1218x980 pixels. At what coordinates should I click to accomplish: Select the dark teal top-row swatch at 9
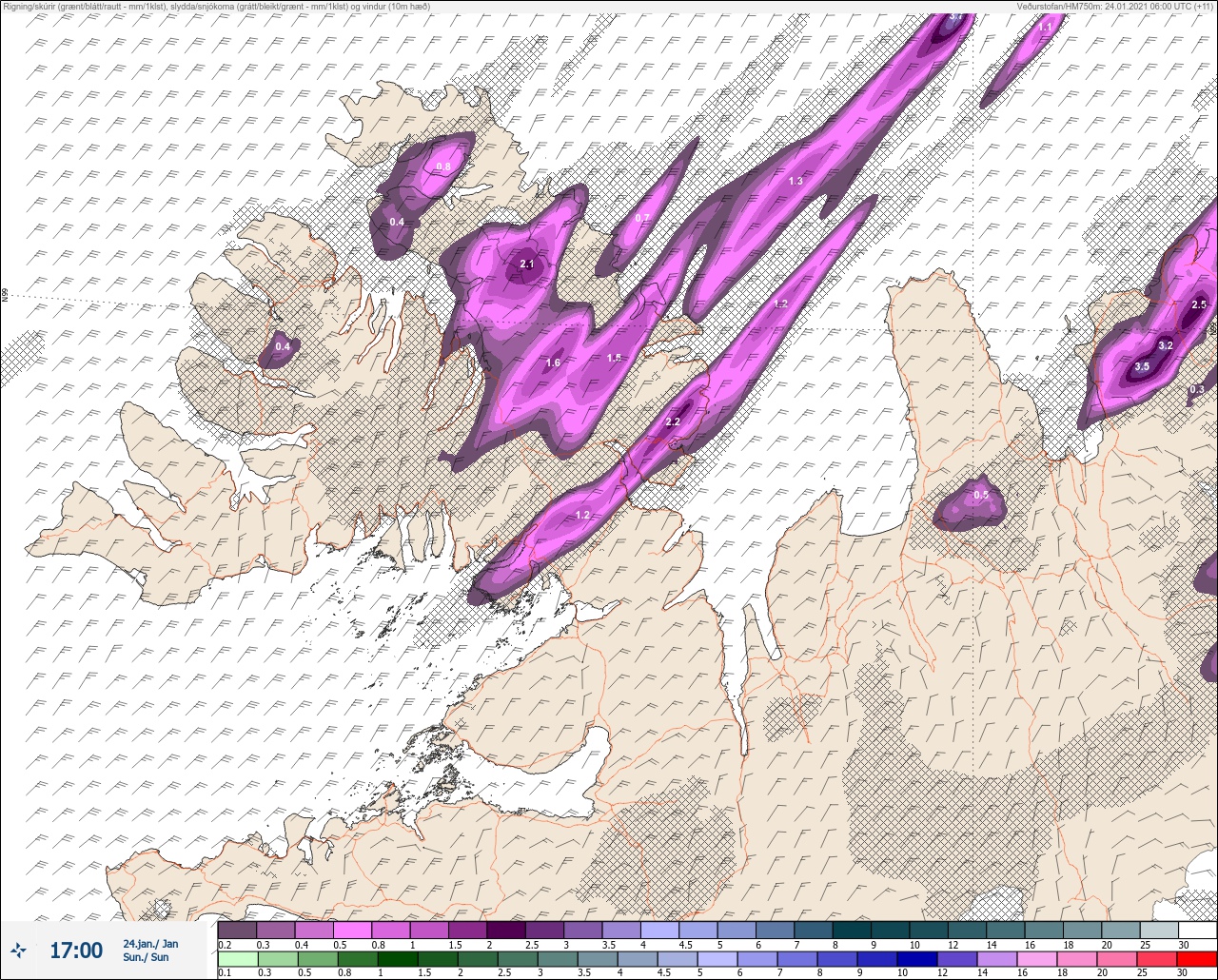pyautogui.click(x=890, y=930)
